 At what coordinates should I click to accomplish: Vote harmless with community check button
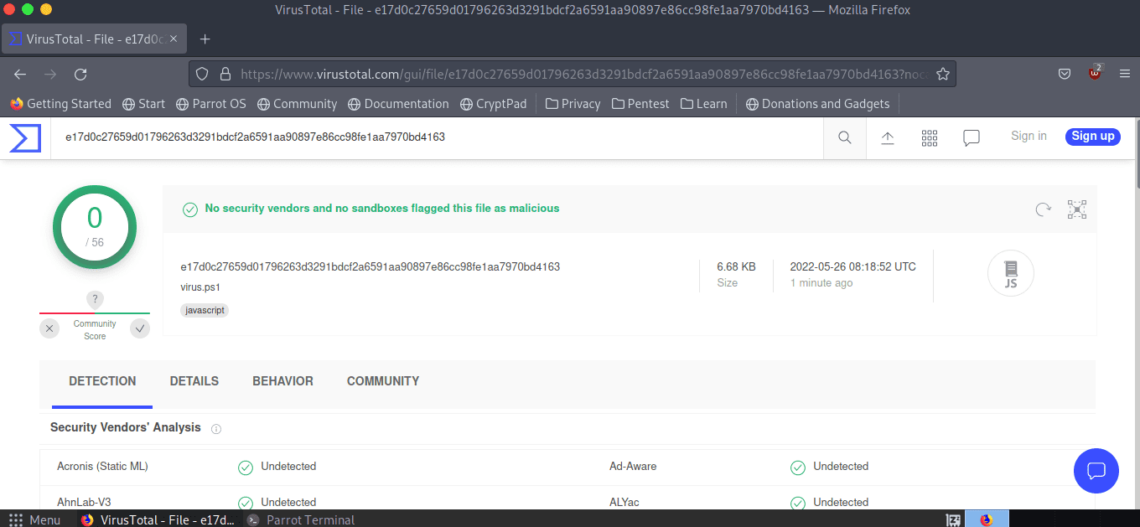click(140, 328)
